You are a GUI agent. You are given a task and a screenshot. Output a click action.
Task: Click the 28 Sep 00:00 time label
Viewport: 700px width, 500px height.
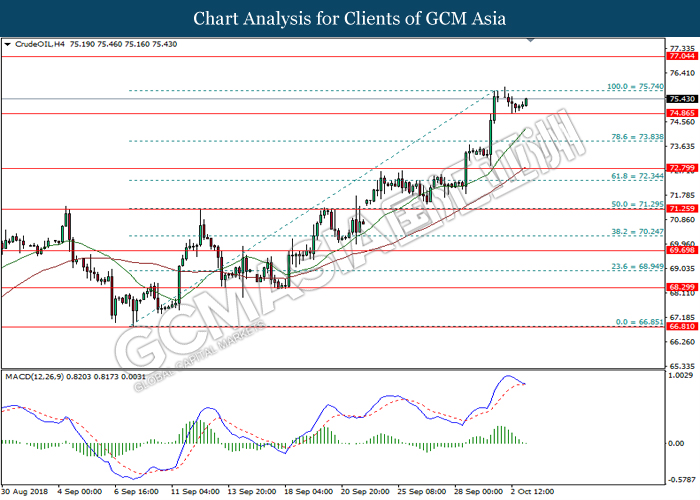pos(478,492)
